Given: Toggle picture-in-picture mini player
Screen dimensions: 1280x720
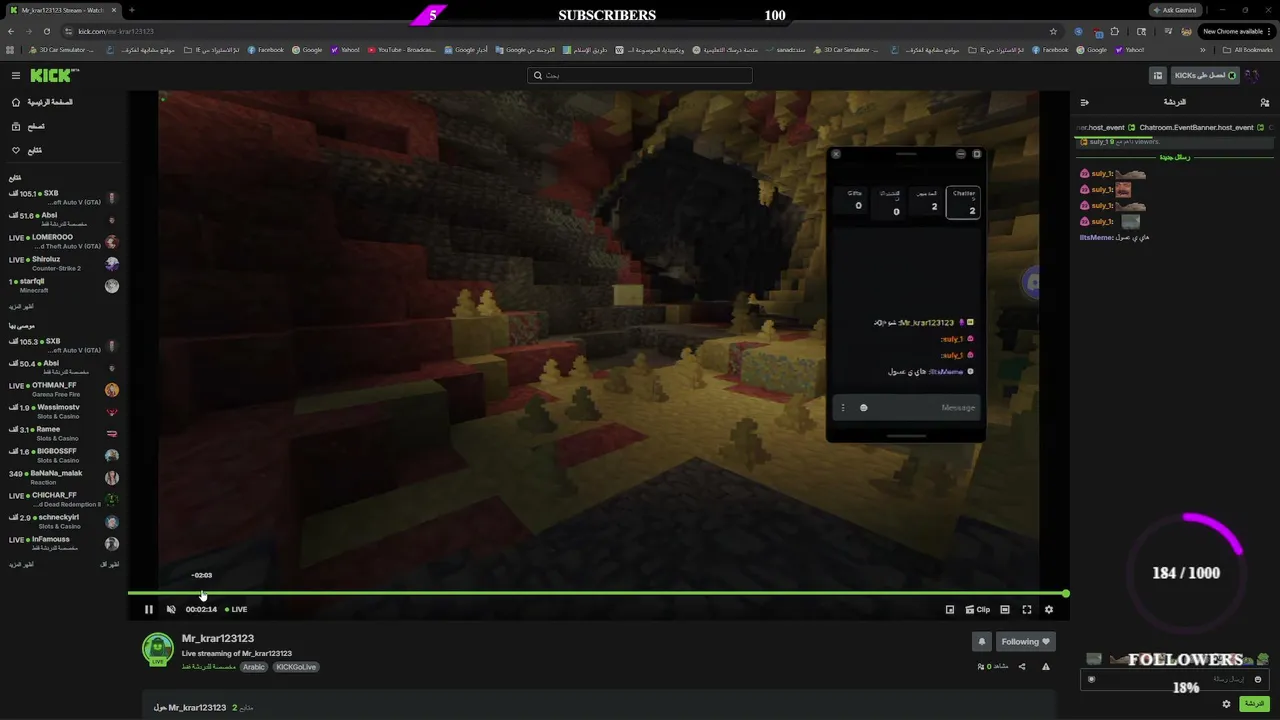Looking at the screenshot, I should (950, 609).
